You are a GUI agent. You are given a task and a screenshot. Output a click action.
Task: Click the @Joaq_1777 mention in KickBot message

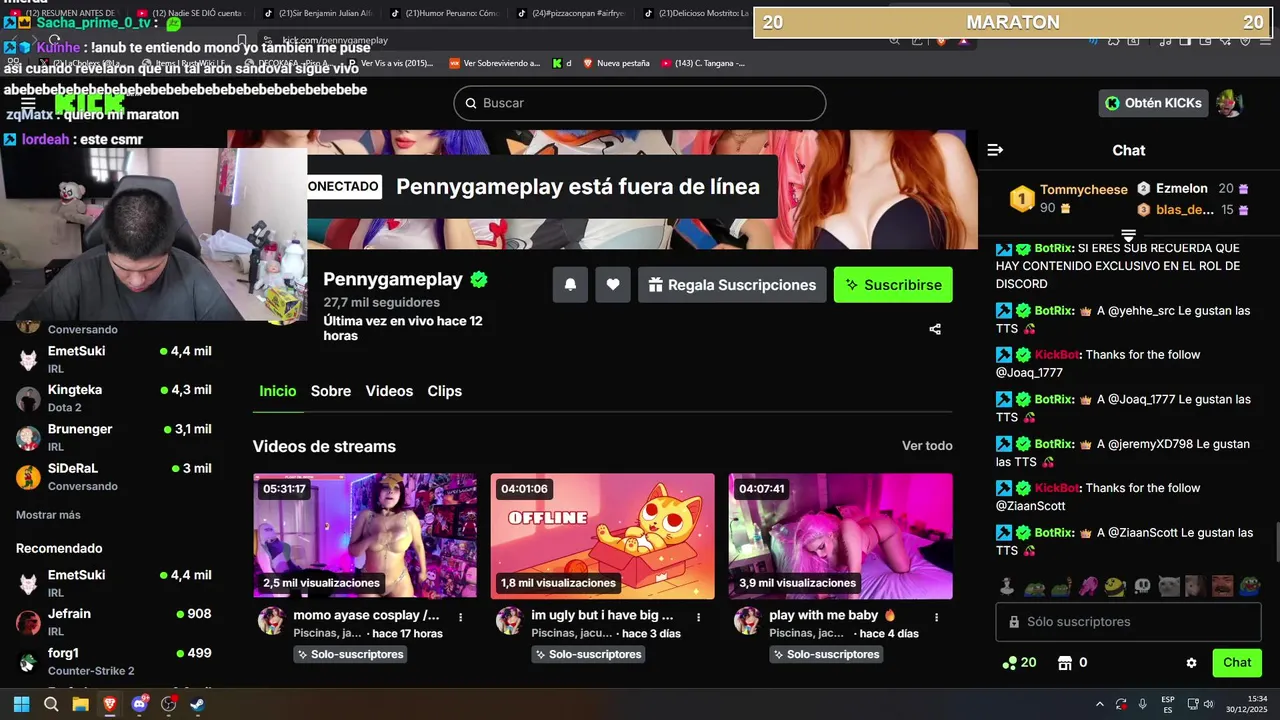(1029, 373)
